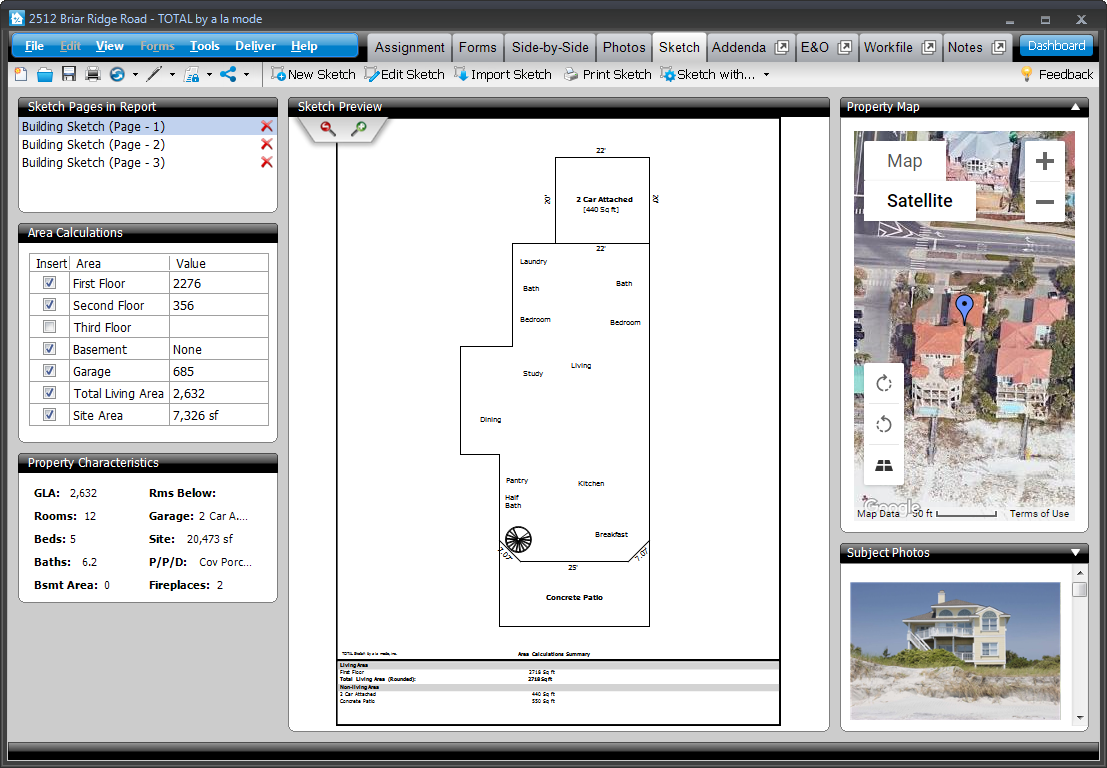This screenshot has height=768, width=1107.
Task: Click the share icon in toolbar
Action: [228, 74]
